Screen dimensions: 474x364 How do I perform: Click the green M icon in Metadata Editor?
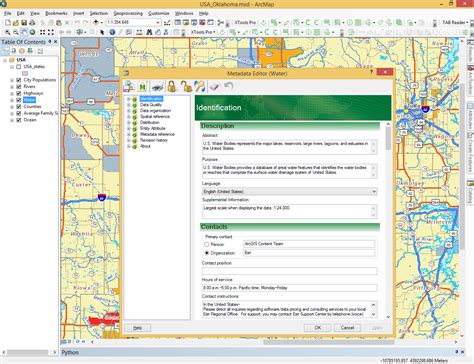point(142,87)
